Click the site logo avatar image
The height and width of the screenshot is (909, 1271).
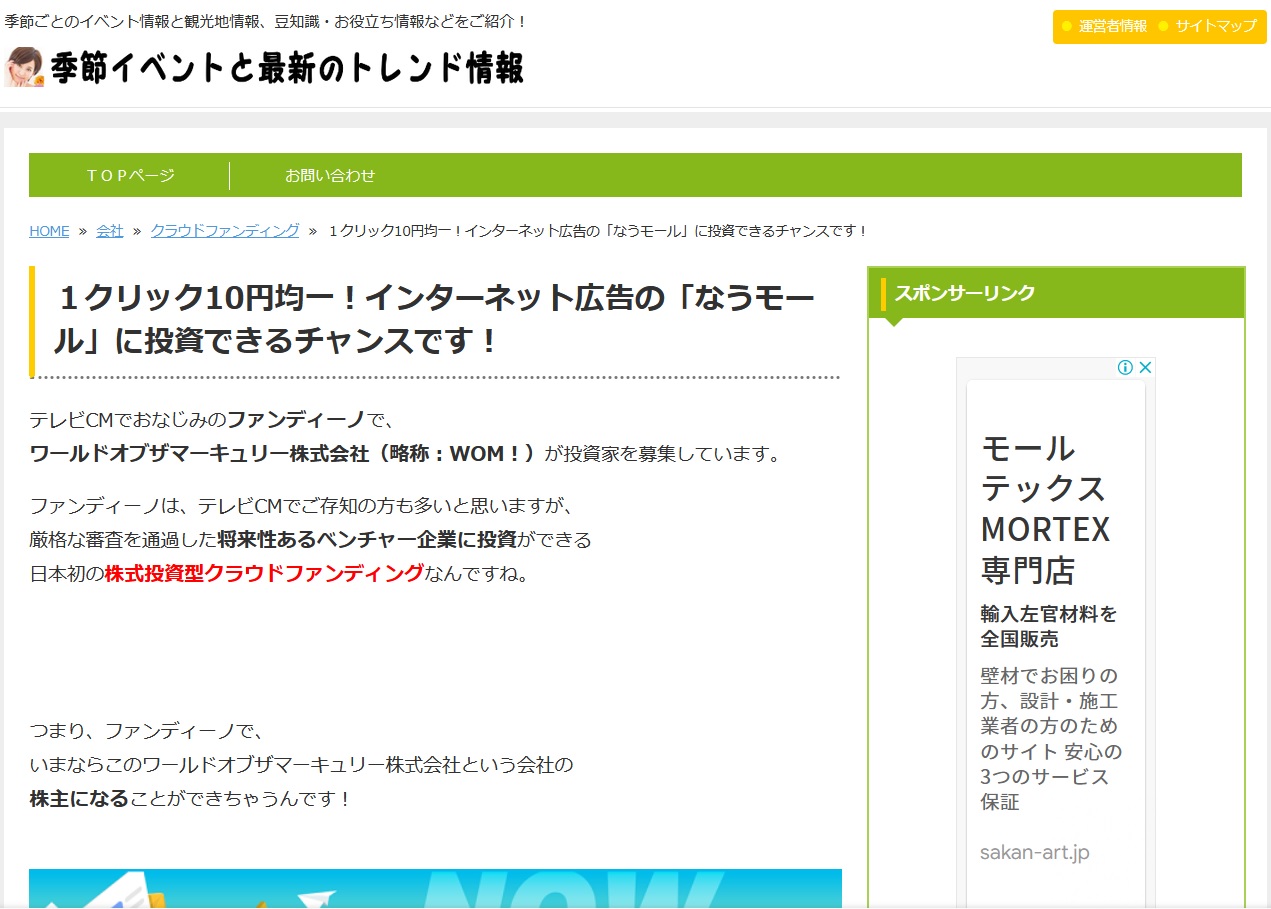[x=24, y=67]
